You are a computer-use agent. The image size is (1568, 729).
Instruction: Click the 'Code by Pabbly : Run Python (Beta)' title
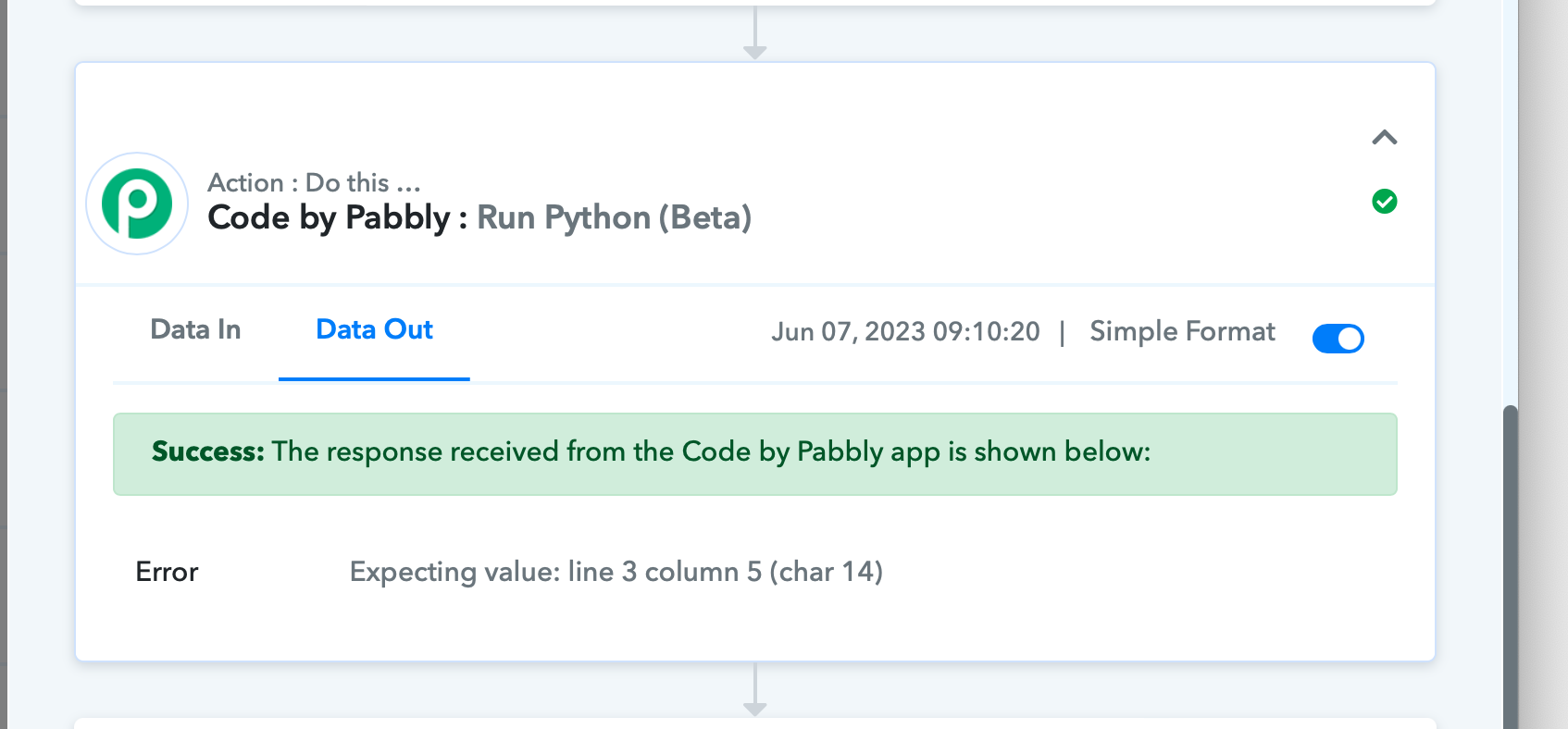[x=479, y=217]
